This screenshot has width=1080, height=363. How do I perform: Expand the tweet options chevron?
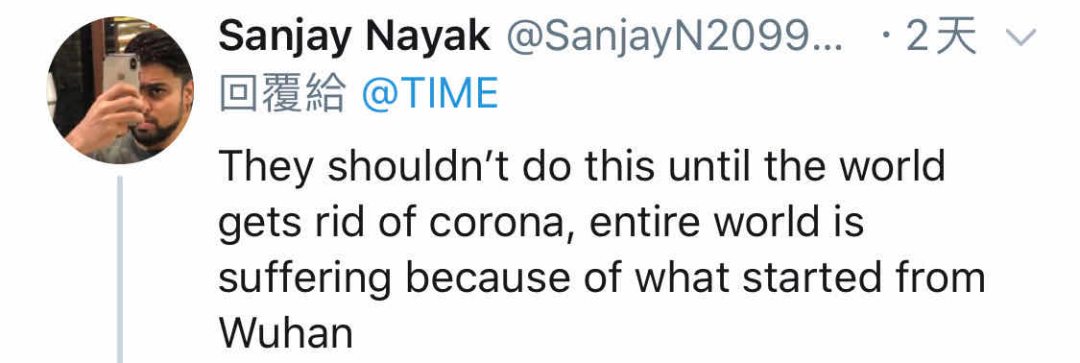pos(1021,39)
